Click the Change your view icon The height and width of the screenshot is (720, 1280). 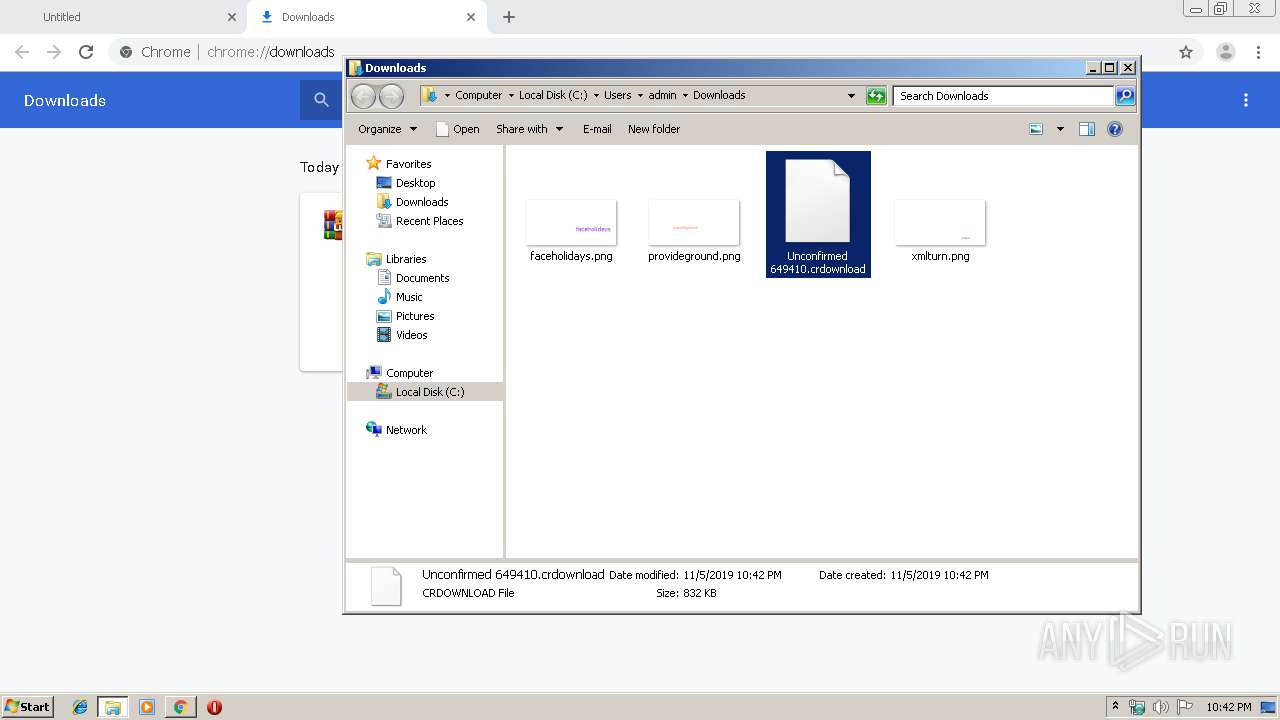(x=1036, y=129)
